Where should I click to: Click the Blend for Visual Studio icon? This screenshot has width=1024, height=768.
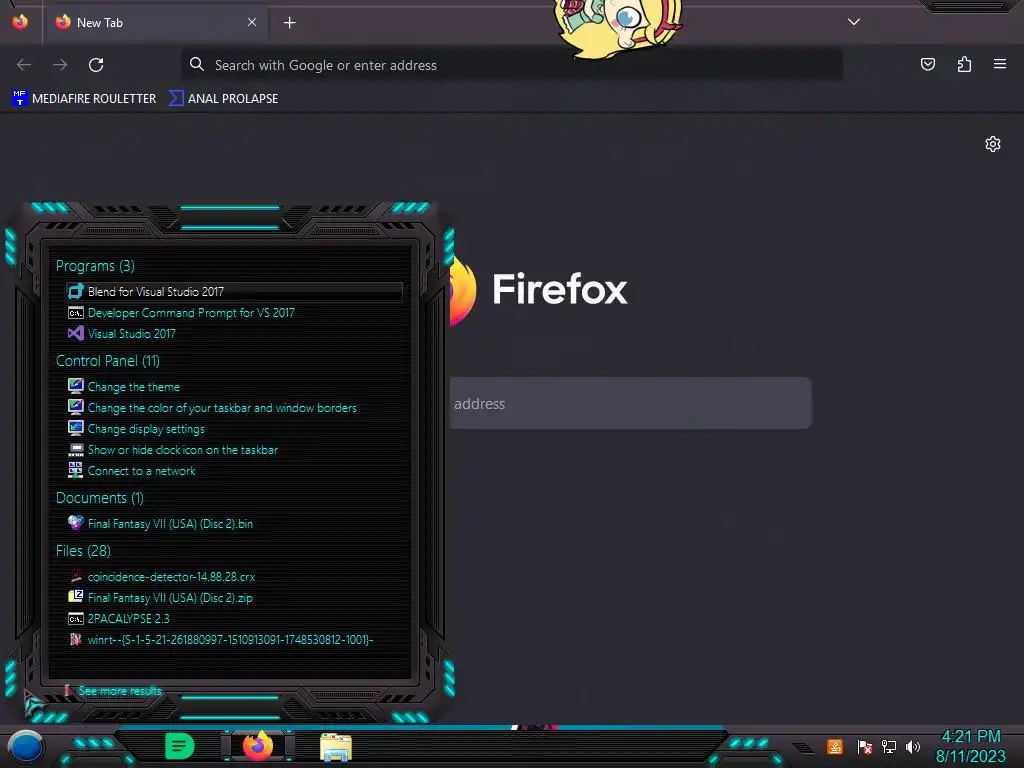(x=76, y=291)
